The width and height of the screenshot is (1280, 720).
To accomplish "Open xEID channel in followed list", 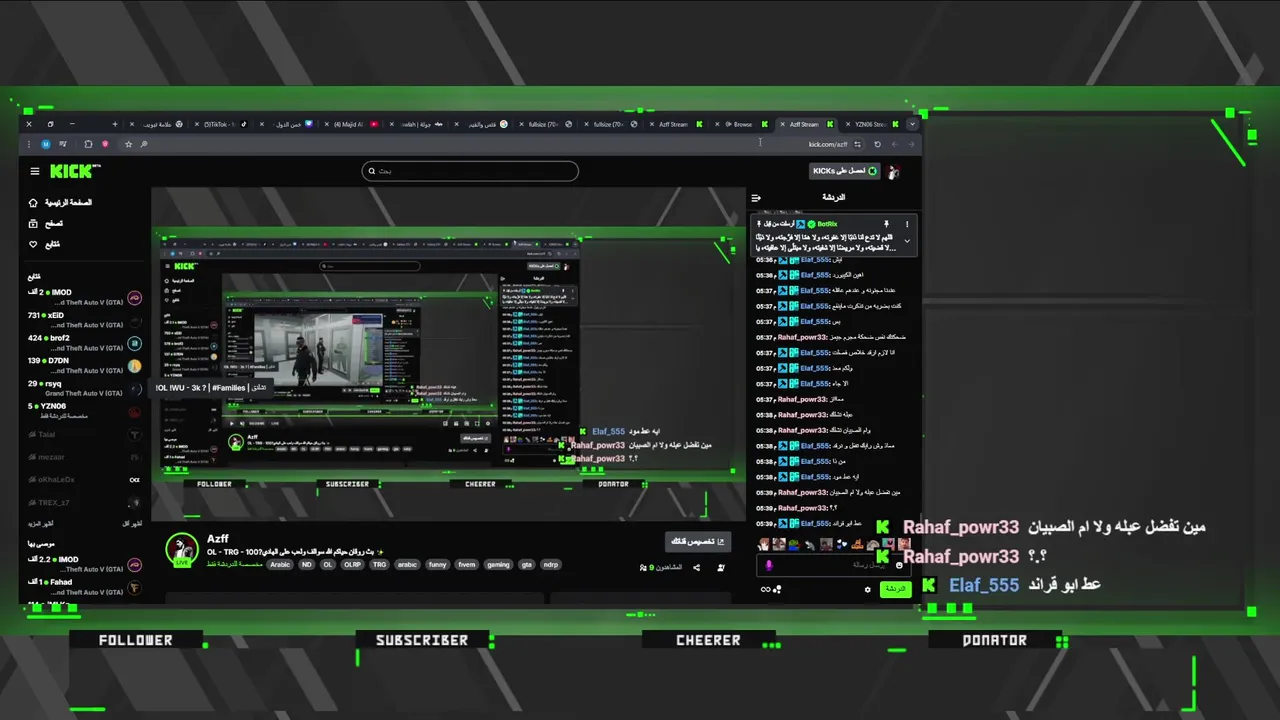I will [85, 319].
